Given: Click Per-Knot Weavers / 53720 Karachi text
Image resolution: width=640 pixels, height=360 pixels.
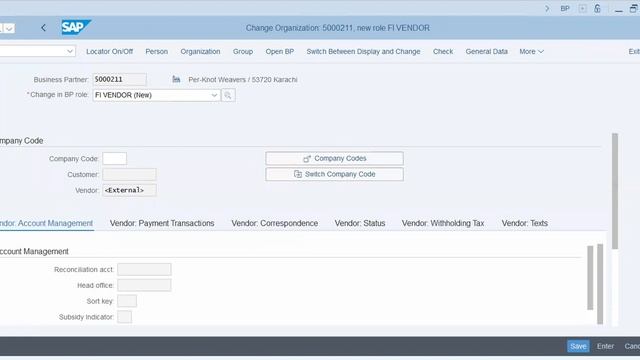Looking at the screenshot, I should point(243,80).
